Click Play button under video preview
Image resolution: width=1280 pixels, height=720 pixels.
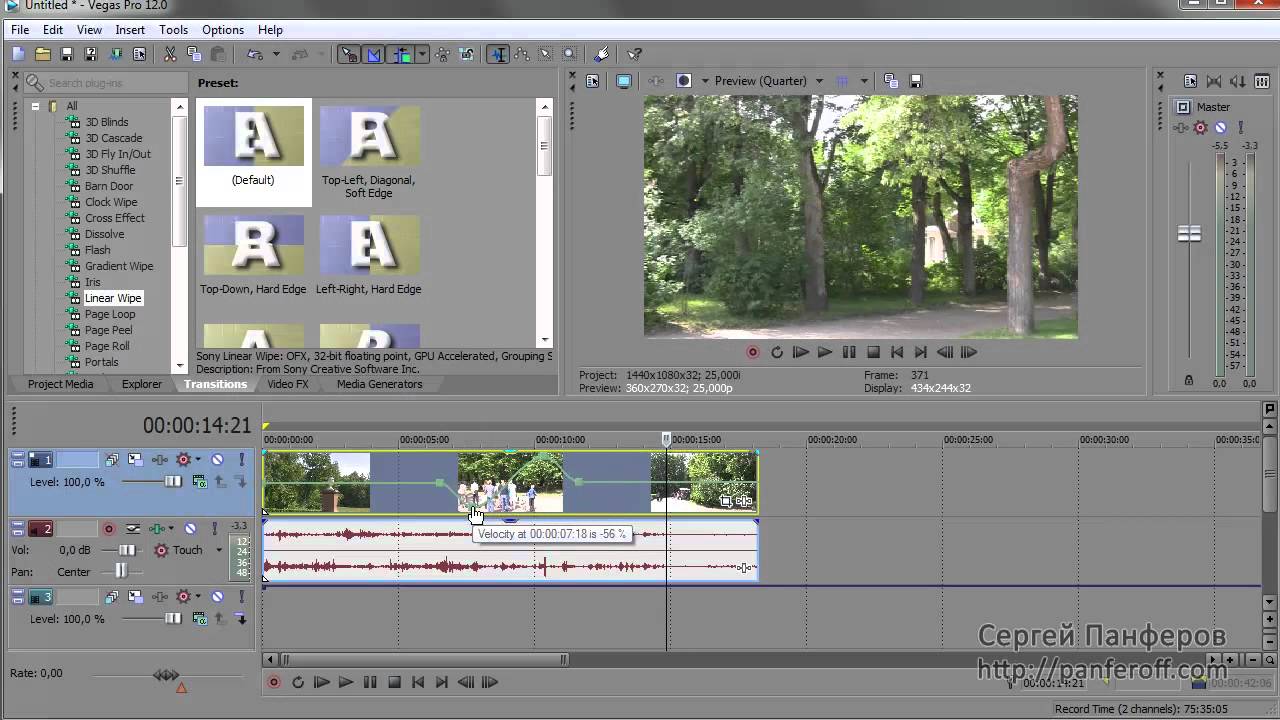point(825,352)
